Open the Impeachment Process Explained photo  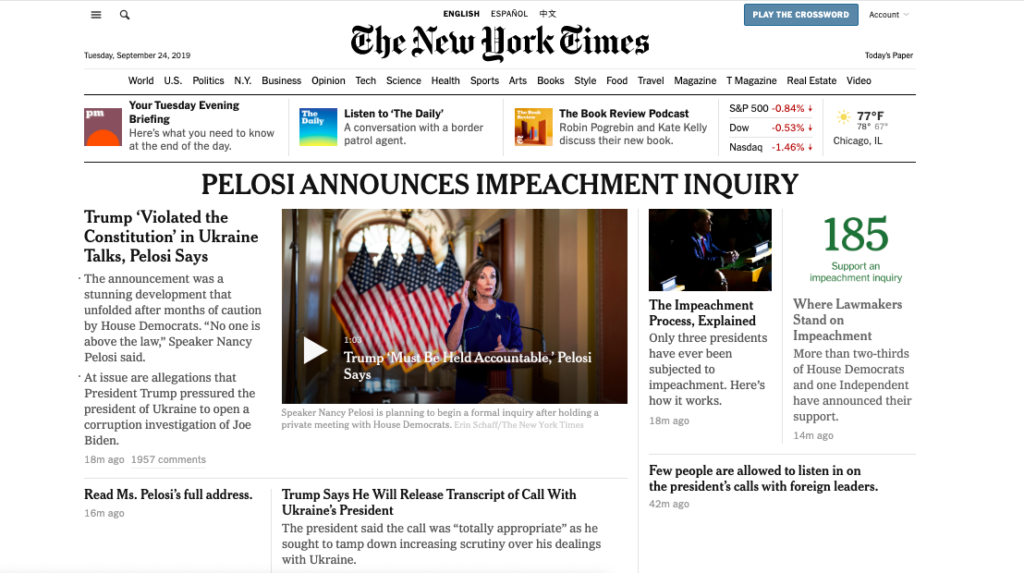click(710, 250)
